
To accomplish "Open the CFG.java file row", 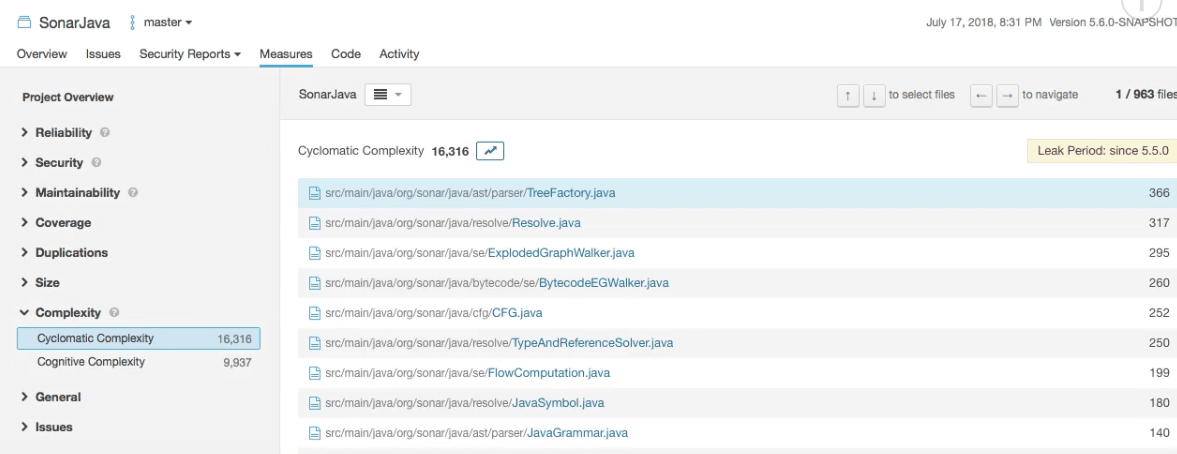I will click(x=737, y=313).
